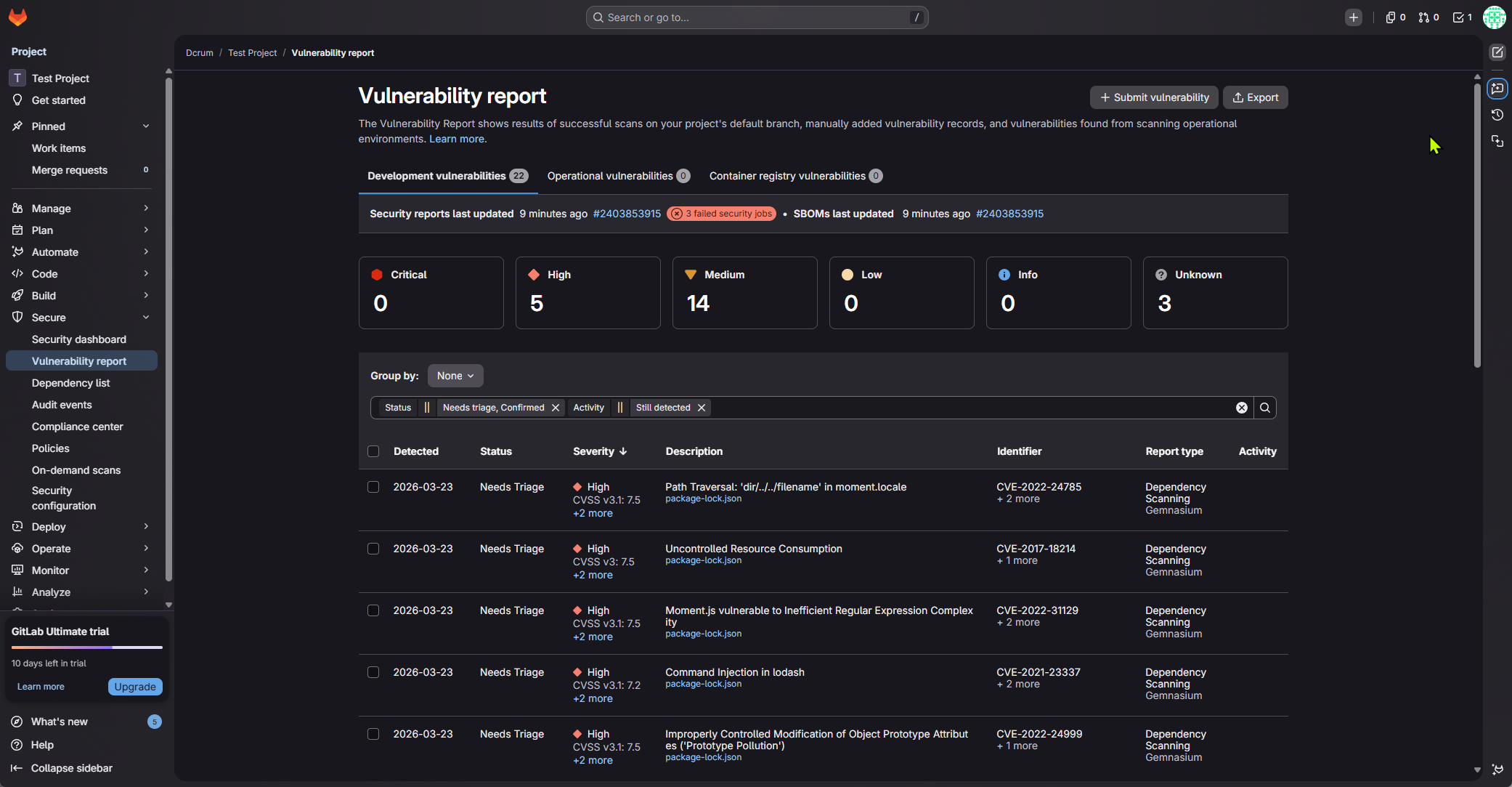Open the compose icon in right rail
Viewport: 1512px width, 787px height.
1497,52
